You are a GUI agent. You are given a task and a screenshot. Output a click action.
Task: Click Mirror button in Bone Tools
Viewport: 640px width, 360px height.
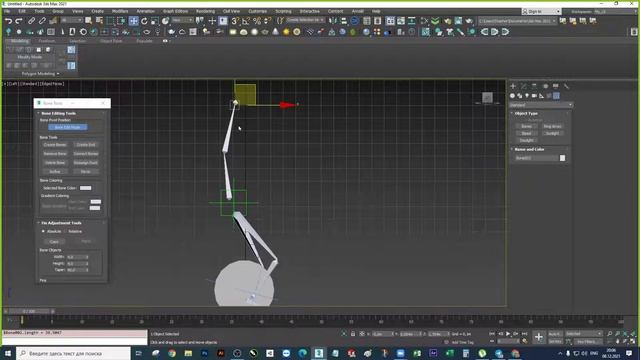[x=86, y=172]
